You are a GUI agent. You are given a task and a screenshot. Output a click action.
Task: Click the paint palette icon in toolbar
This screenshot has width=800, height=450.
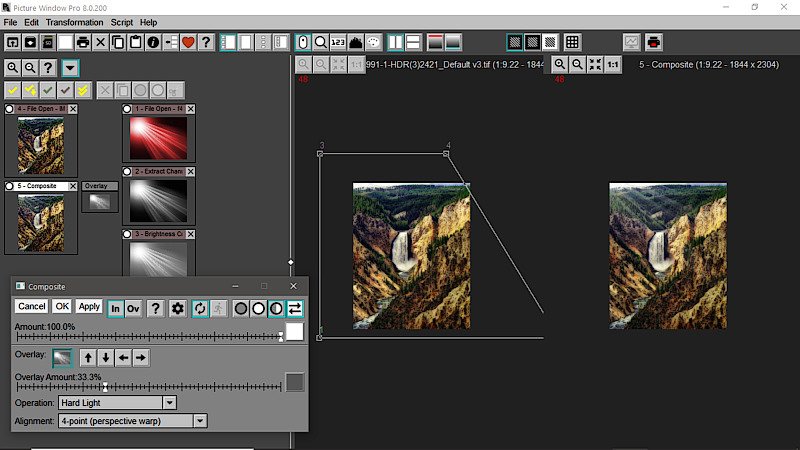[x=374, y=42]
